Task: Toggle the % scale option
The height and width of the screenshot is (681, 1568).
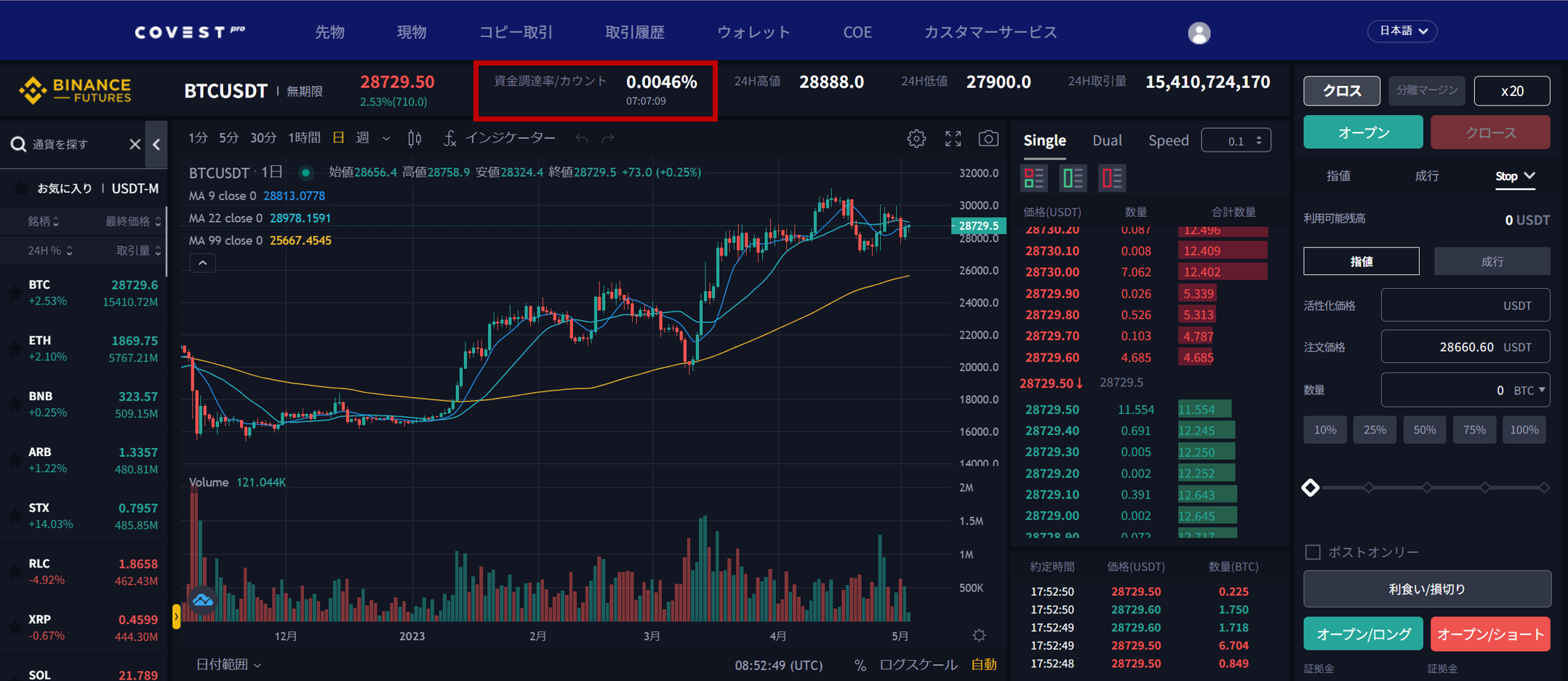Action: point(860,665)
